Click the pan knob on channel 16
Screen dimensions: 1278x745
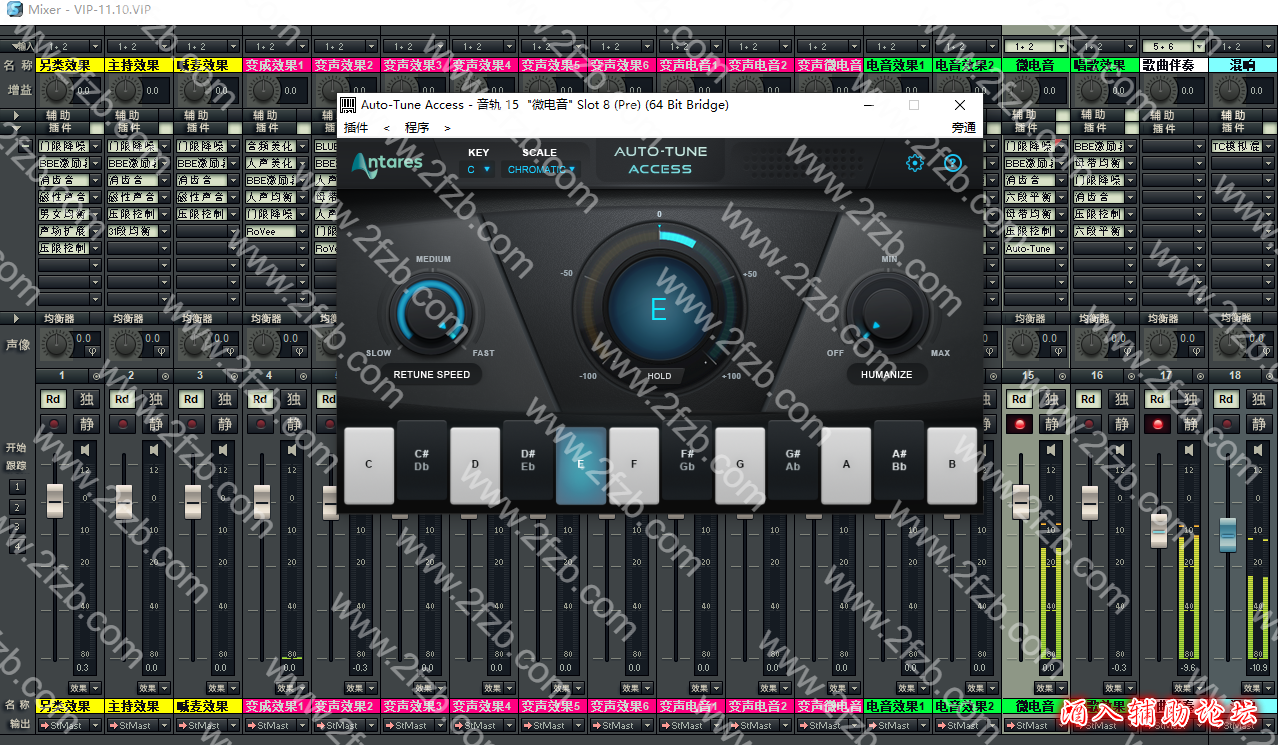pyautogui.click(x=1090, y=344)
